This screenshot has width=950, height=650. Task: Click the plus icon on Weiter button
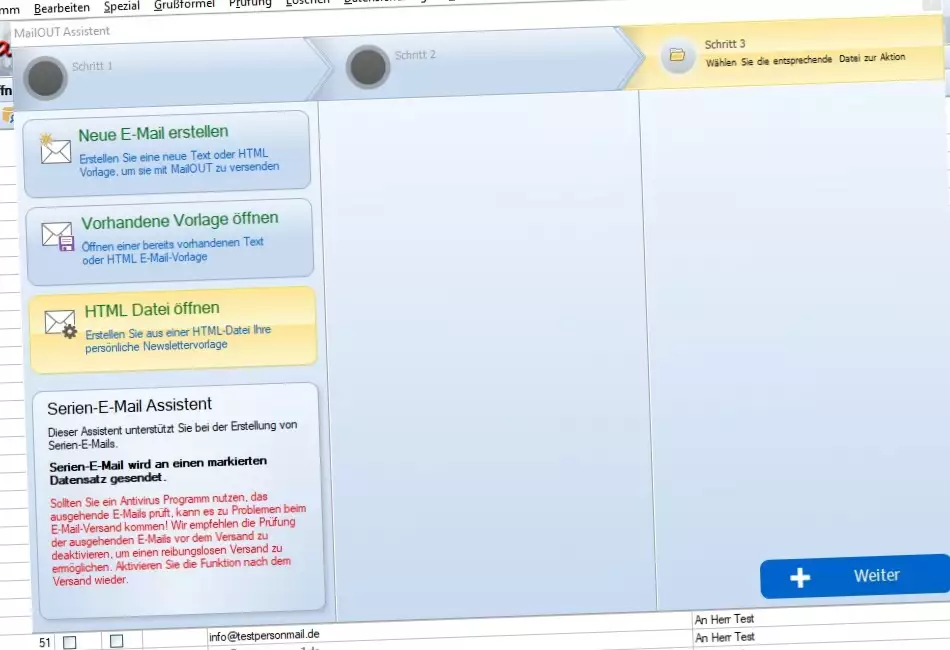tap(800, 577)
